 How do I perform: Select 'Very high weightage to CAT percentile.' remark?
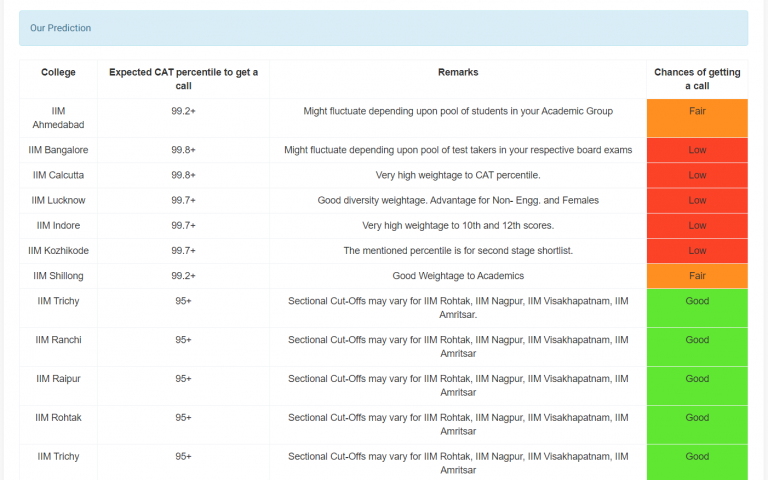point(458,175)
